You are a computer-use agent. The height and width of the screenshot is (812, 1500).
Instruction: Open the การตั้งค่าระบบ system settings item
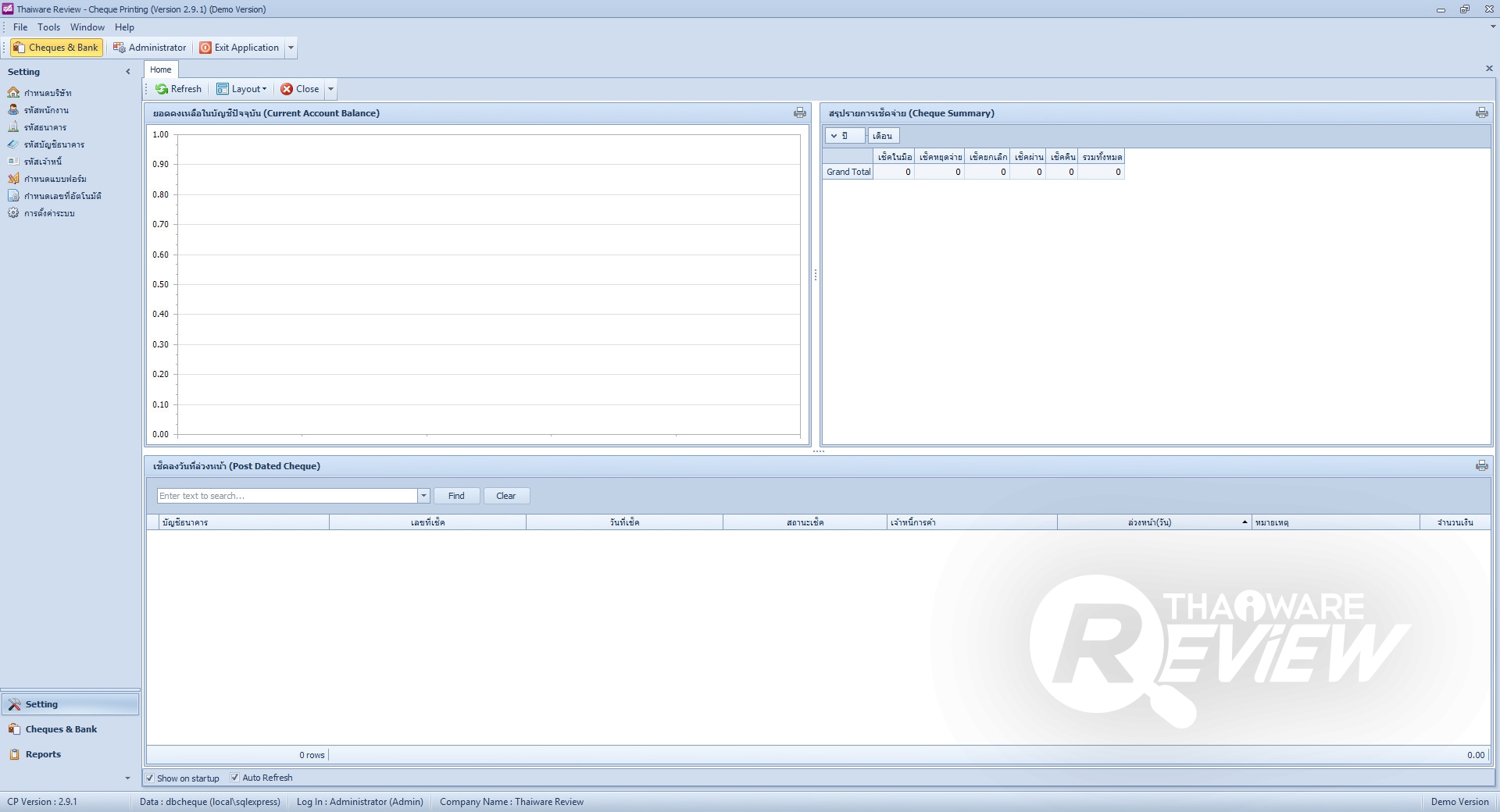[41, 213]
